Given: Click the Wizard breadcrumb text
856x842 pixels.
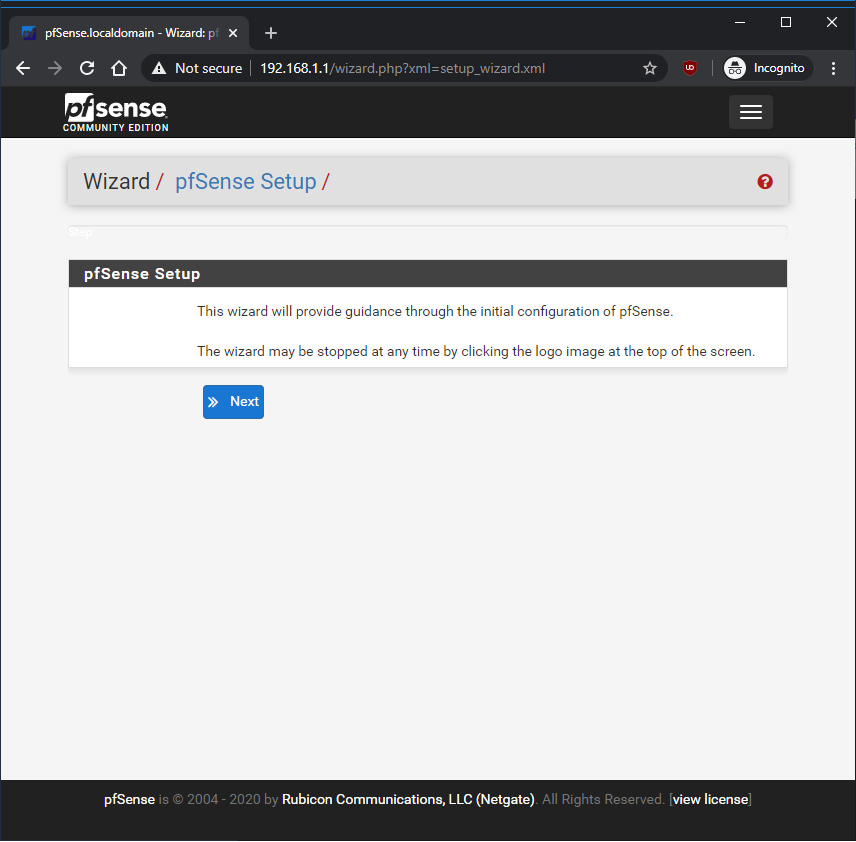Looking at the screenshot, I should tap(116, 181).
